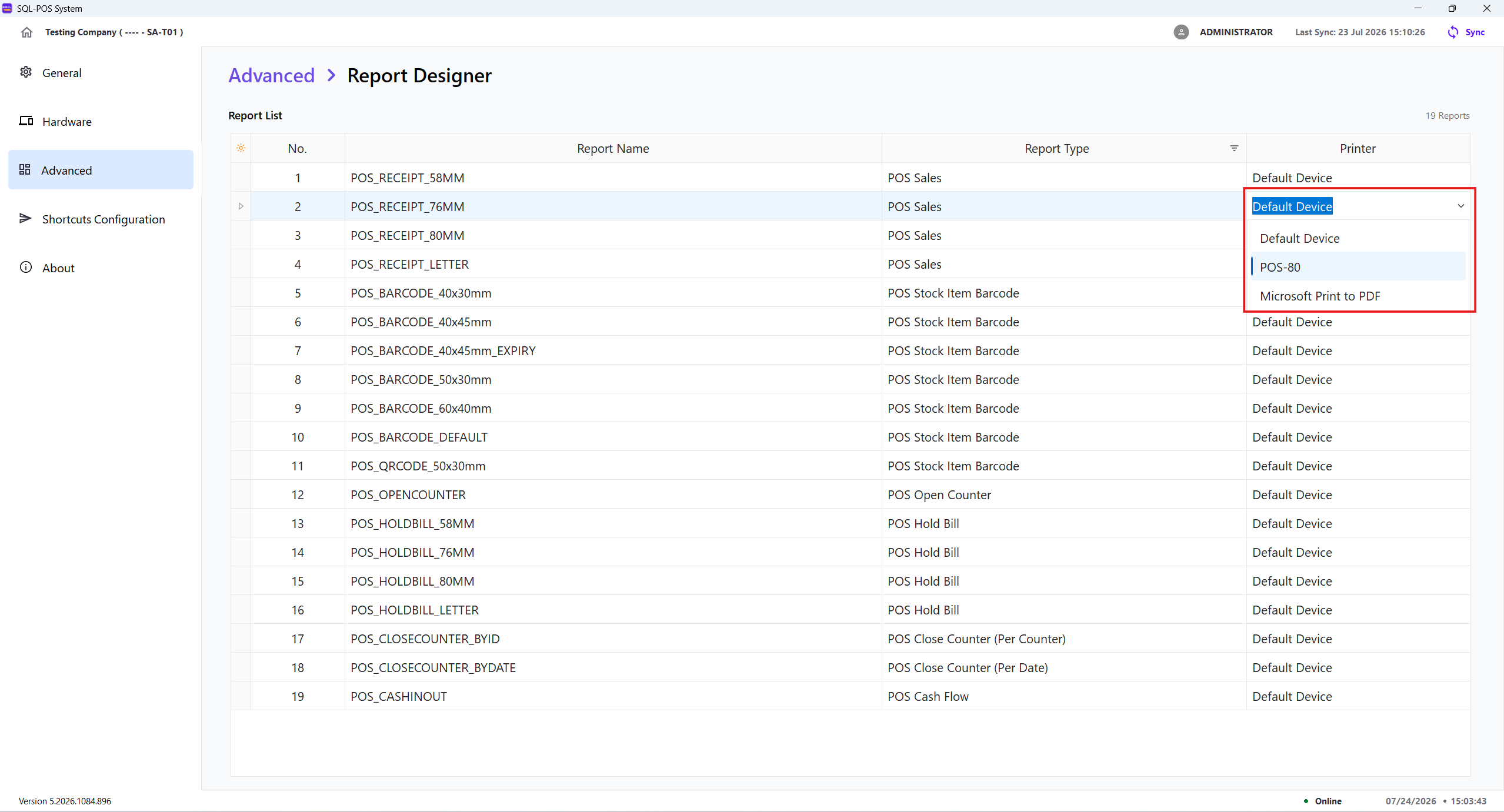Viewport: 1504px width, 812px height.
Task: Click the 19 Reports count label
Action: point(1447,115)
